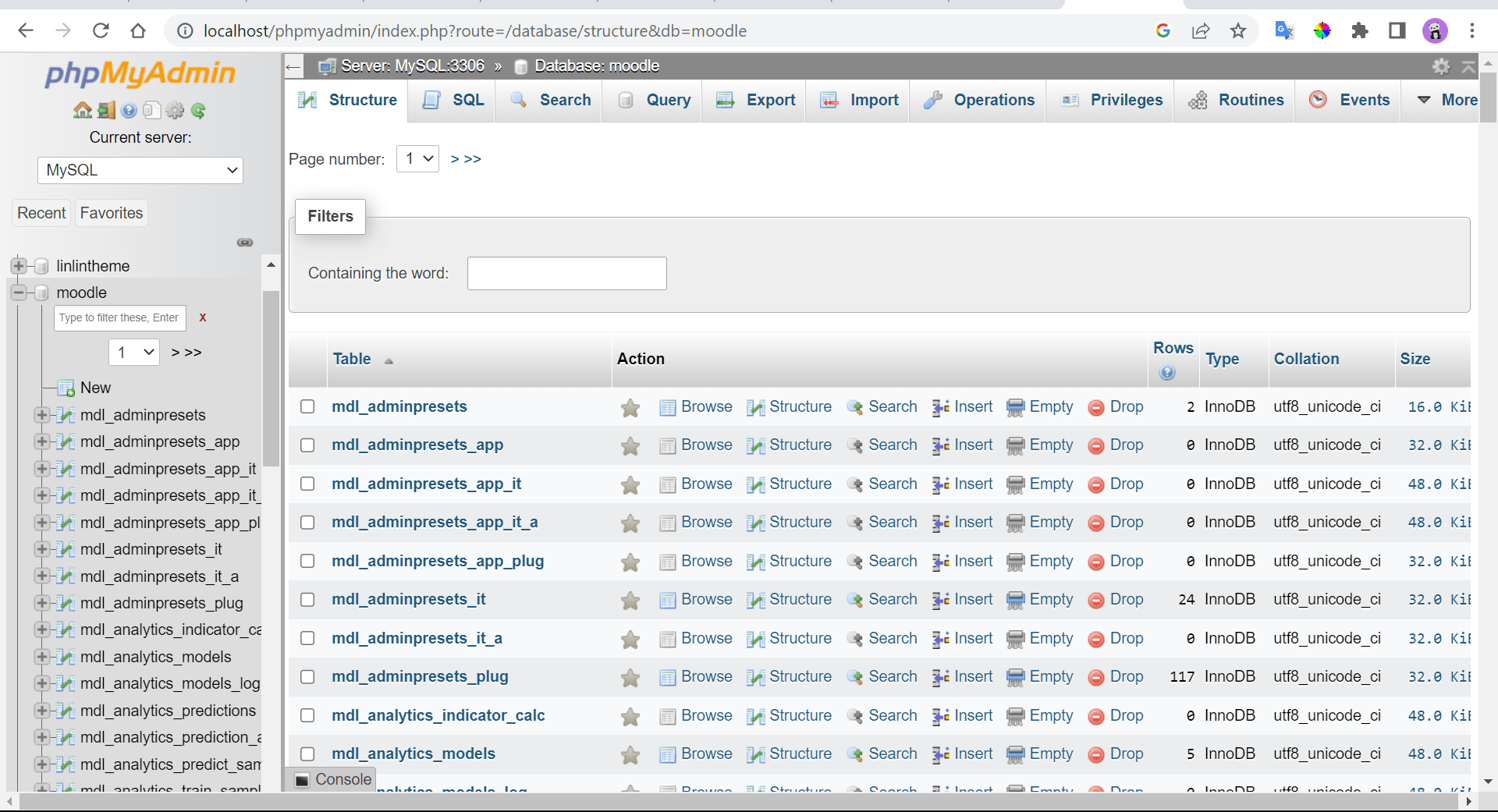This screenshot has height=812, width=1498.
Task: Switch to the Routines tab
Action: tap(1236, 100)
